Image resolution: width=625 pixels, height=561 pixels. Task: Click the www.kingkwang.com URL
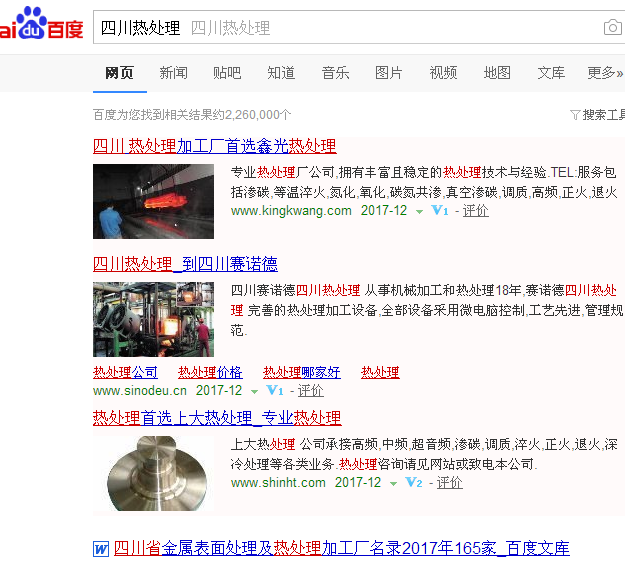pos(291,211)
